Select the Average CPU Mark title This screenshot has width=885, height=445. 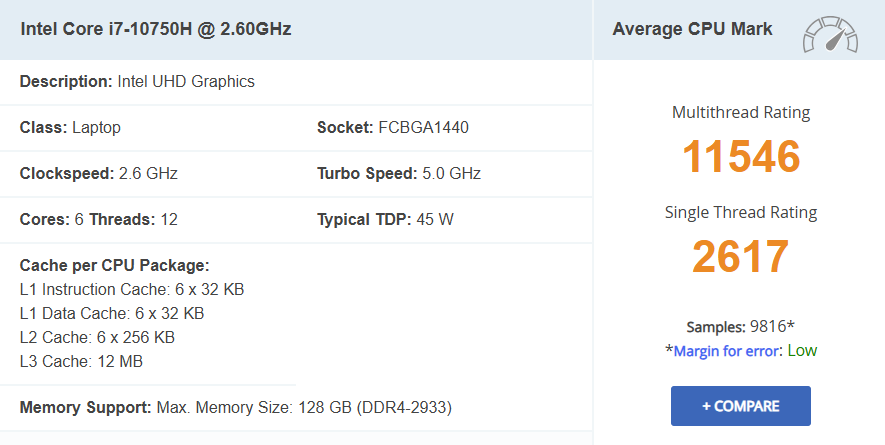tap(692, 29)
